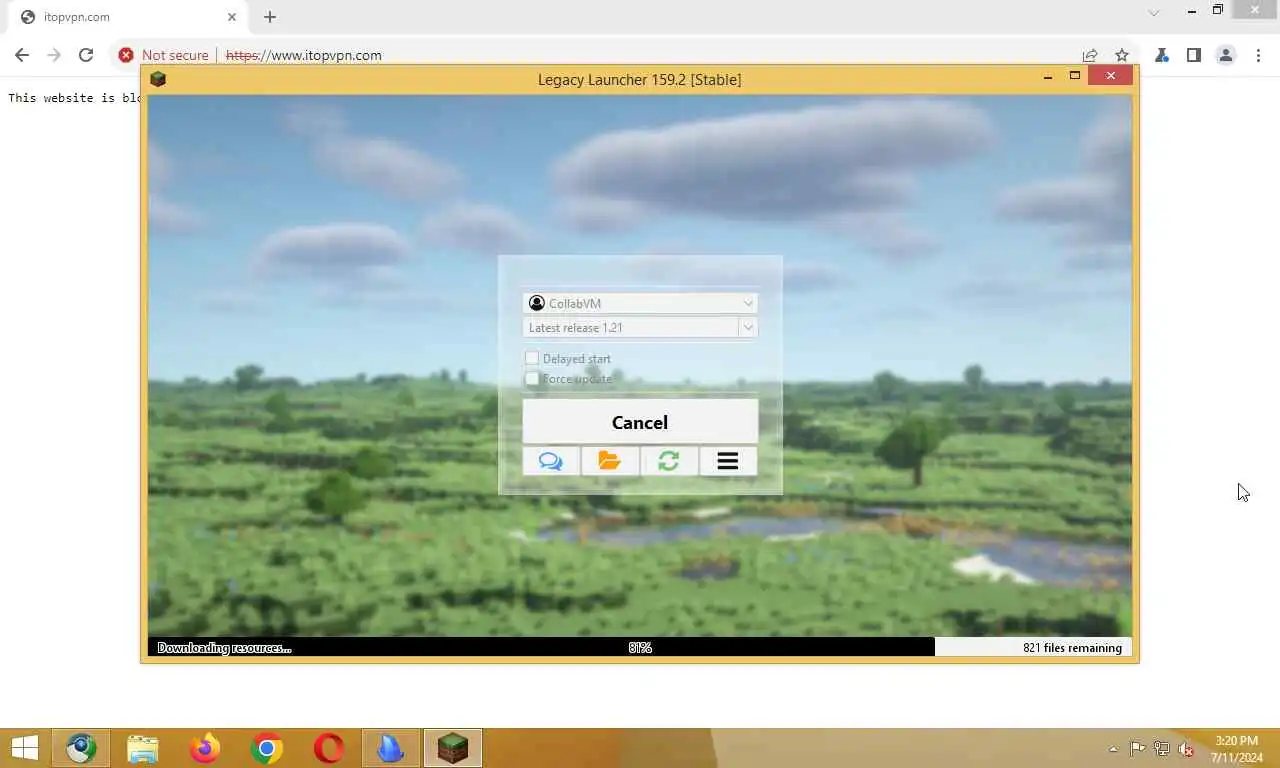The height and width of the screenshot is (768, 1280).
Task: Show hidden tray icons arrow
Action: point(1113,749)
